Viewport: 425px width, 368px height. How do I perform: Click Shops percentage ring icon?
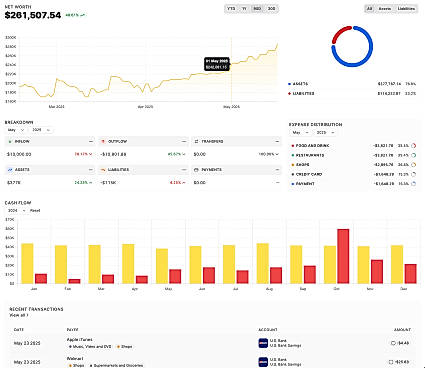click(x=414, y=165)
